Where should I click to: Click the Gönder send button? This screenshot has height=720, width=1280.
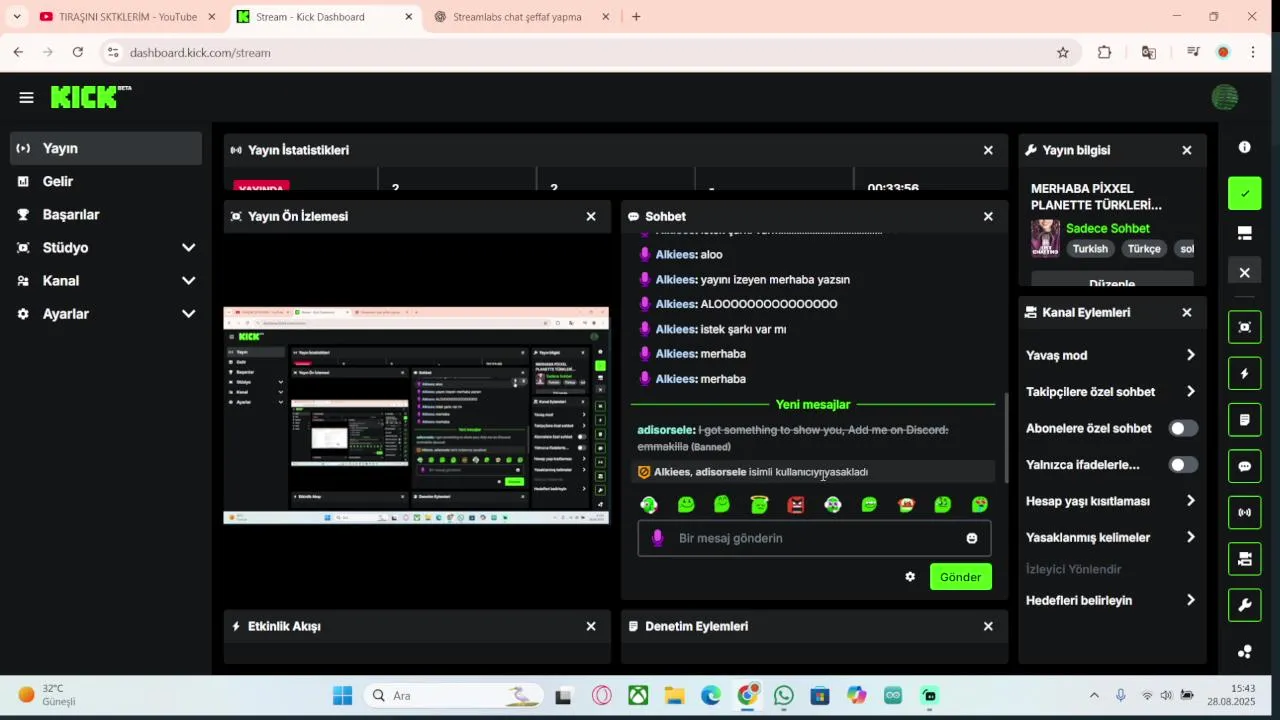tap(960, 577)
